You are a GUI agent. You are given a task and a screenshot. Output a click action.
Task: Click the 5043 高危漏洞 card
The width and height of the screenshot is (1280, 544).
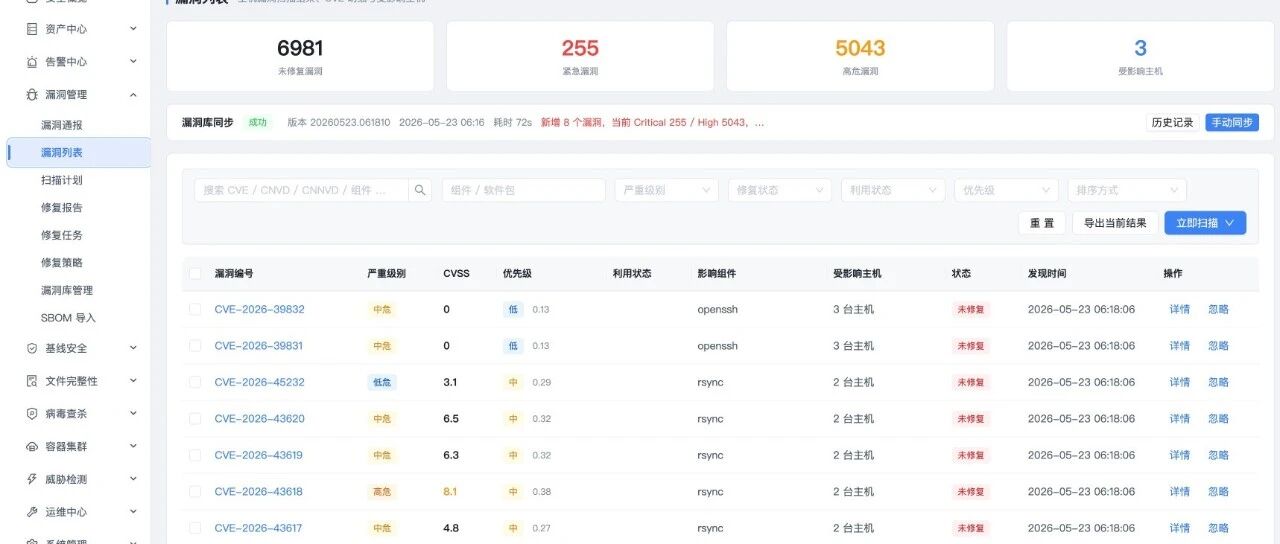click(x=860, y=56)
